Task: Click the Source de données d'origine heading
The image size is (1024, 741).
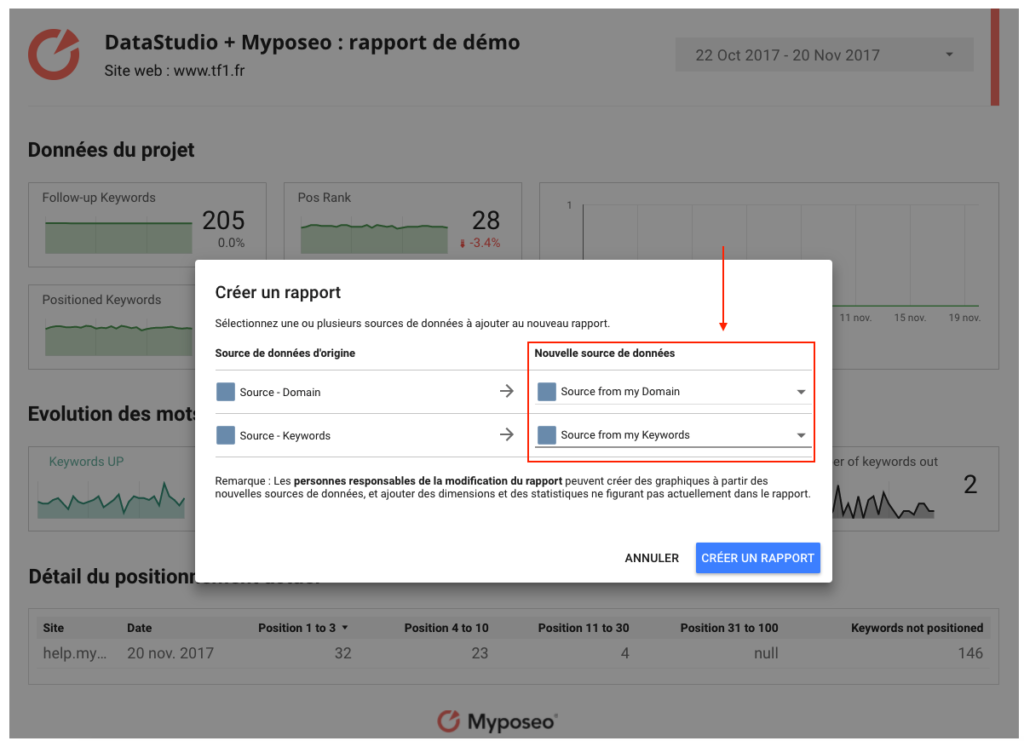Action: coord(285,353)
